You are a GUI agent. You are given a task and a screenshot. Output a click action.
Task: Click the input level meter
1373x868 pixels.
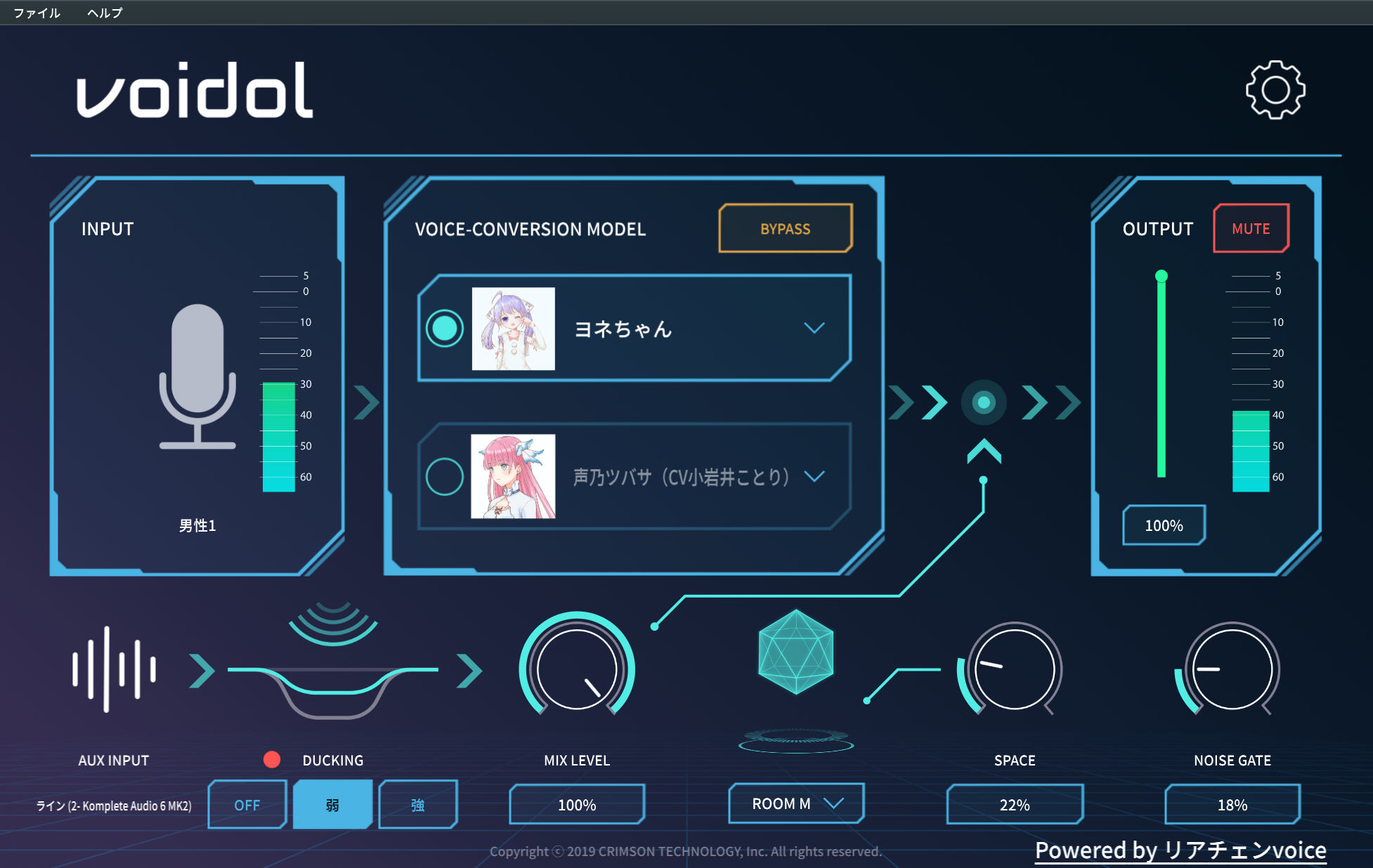coord(278,383)
